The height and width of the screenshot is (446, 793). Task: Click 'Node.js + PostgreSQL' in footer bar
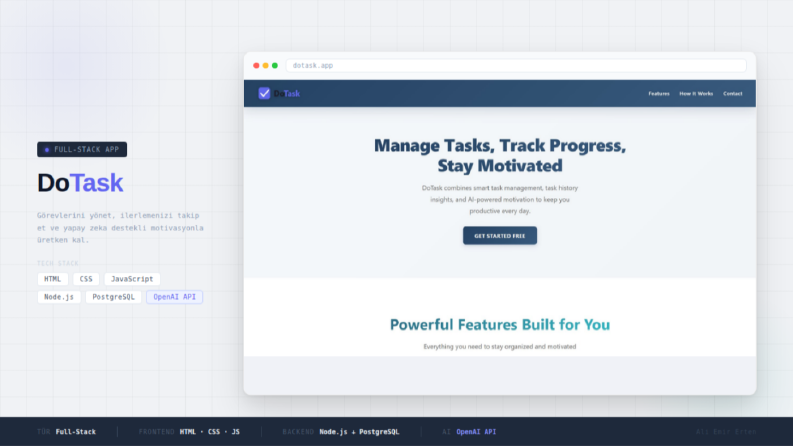pyautogui.click(x=359, y=432)
